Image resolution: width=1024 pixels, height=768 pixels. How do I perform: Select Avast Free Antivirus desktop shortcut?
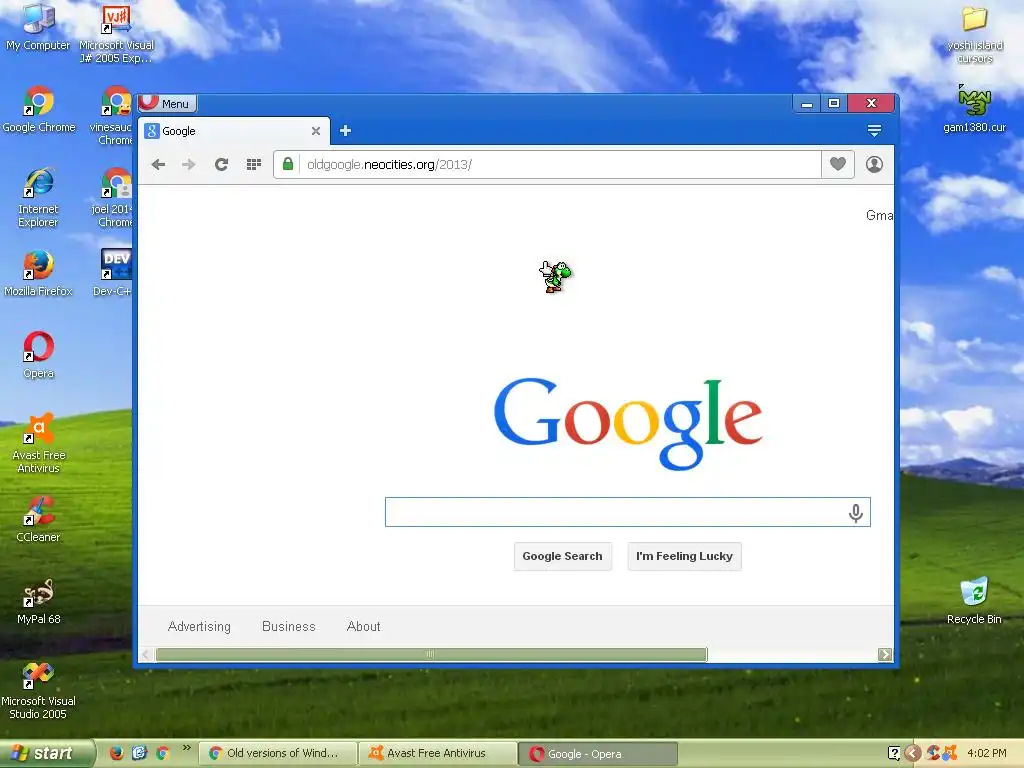[39, 443]
